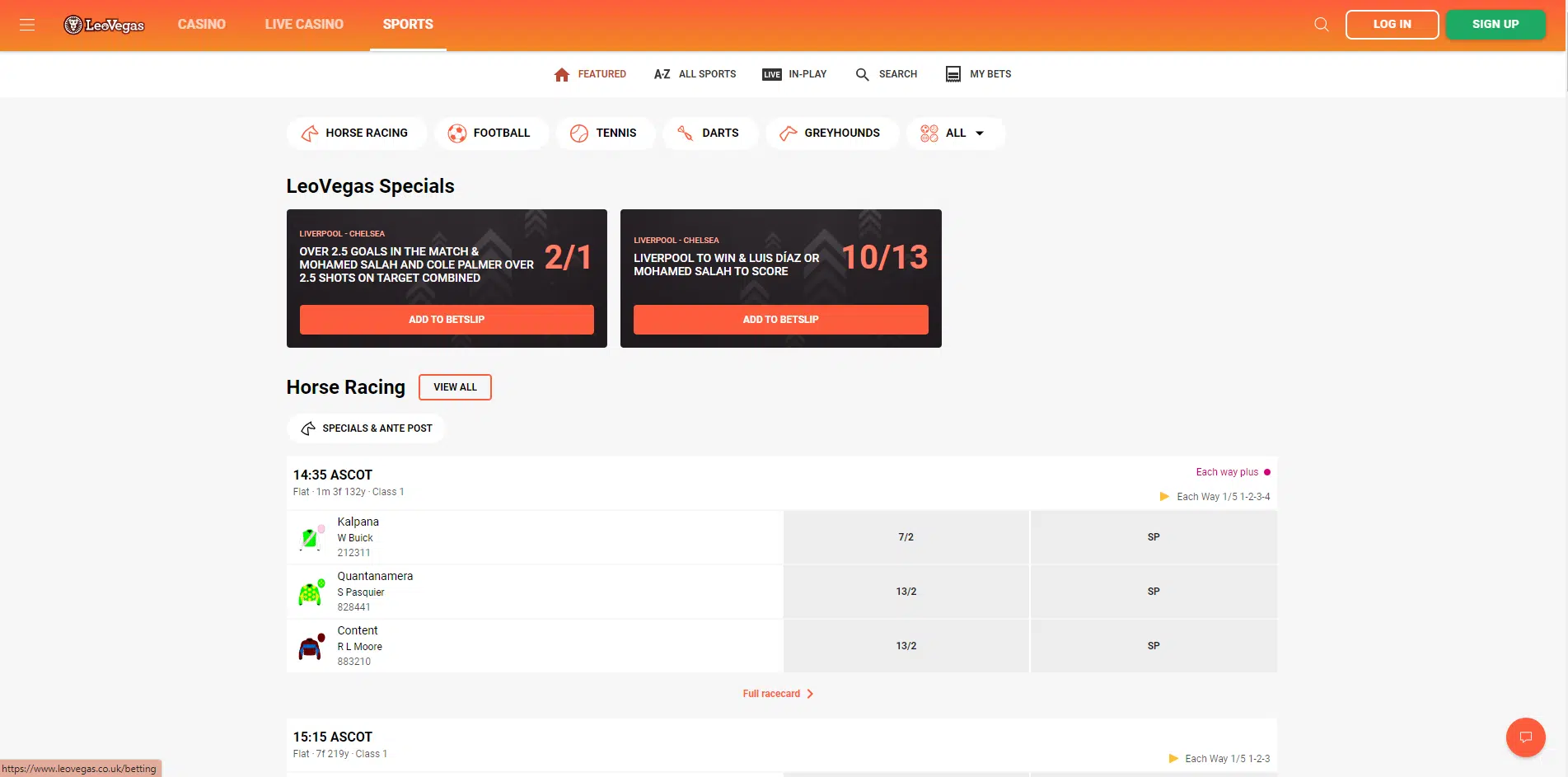
Task: Click Kalpana's jockey silks icon
Action: [x=311, y=537]
